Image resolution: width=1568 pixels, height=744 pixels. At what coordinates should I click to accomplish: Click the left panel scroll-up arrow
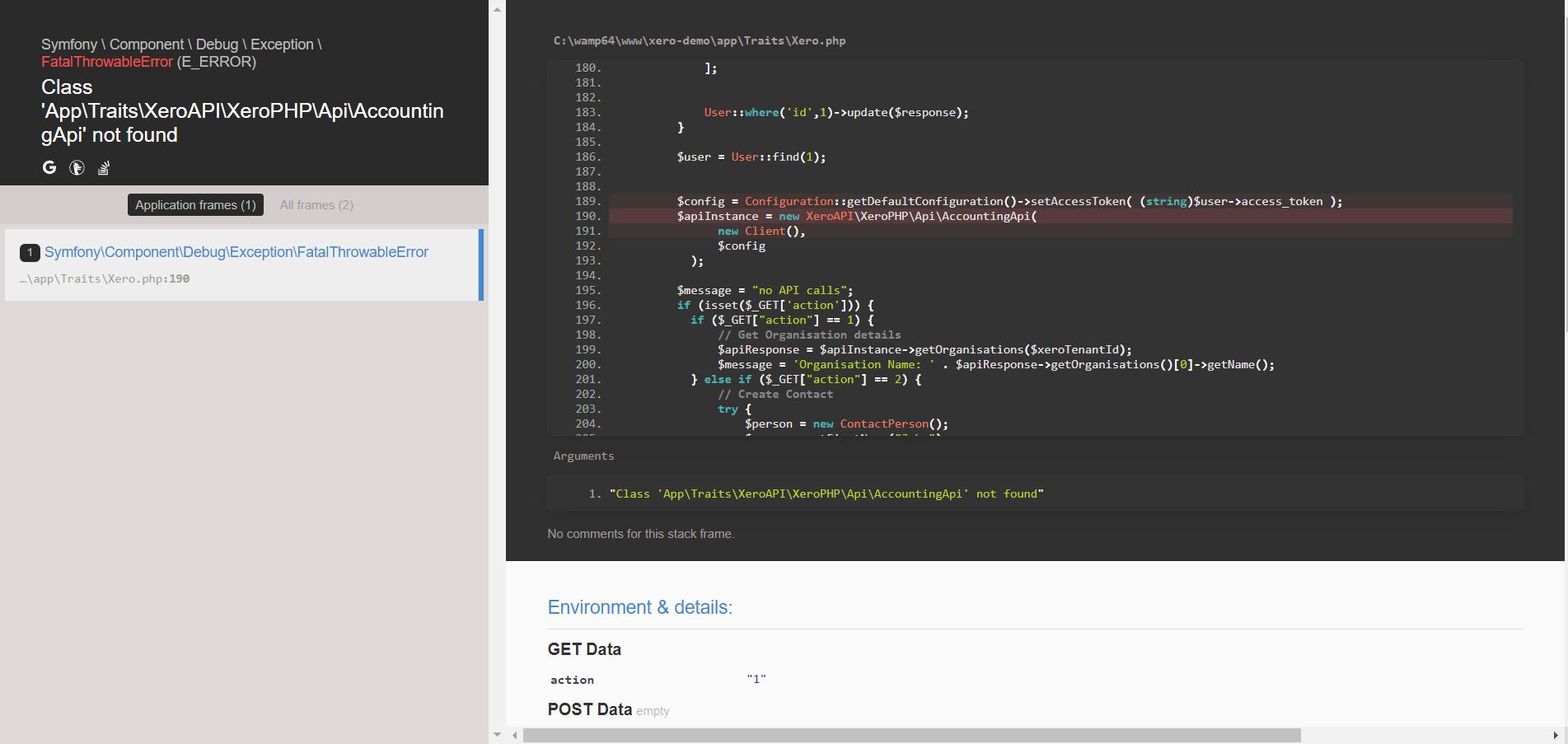point(497,9)
